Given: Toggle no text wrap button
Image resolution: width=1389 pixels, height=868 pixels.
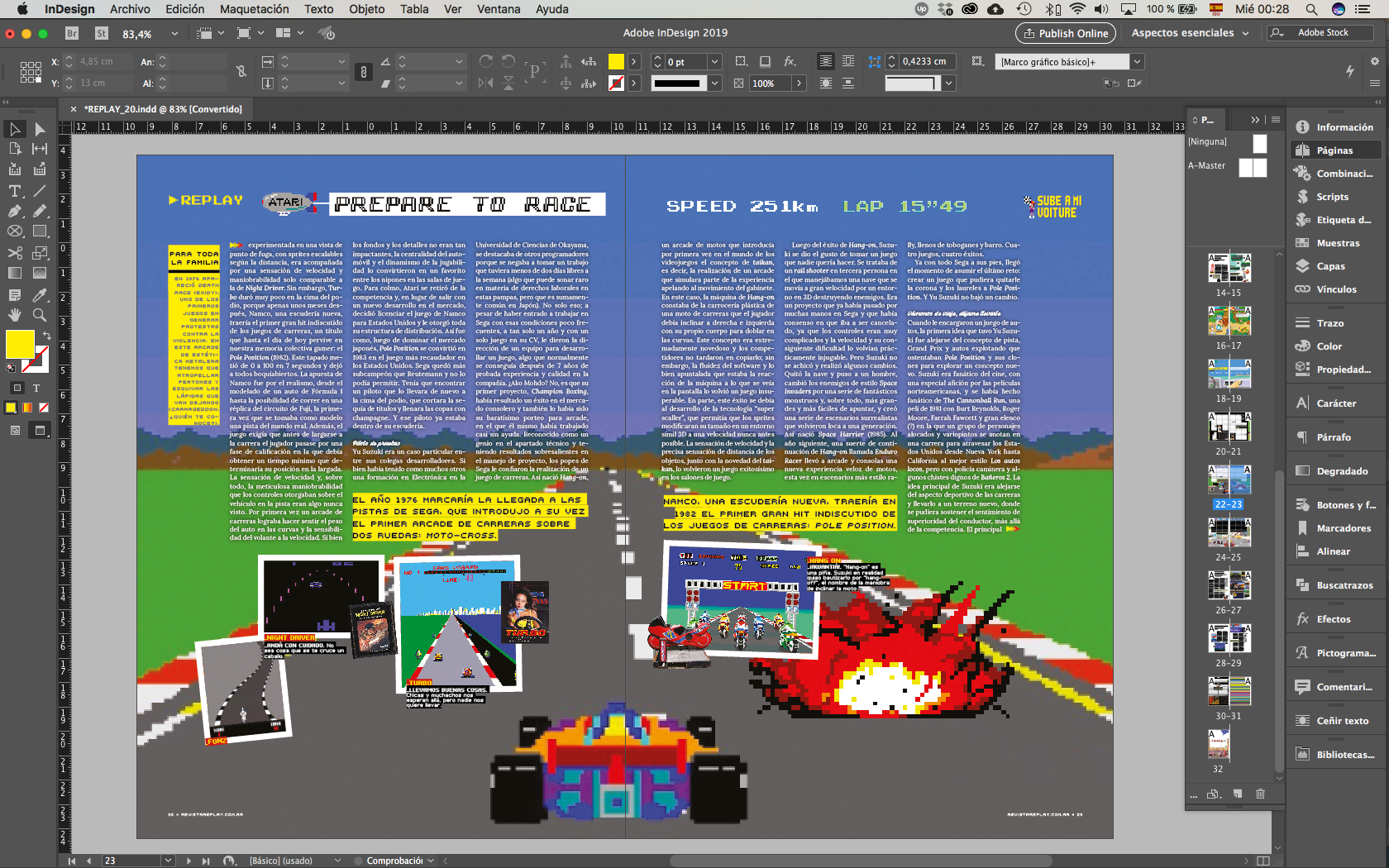Looking at the screenshot, I should click(x=826, y=61).
